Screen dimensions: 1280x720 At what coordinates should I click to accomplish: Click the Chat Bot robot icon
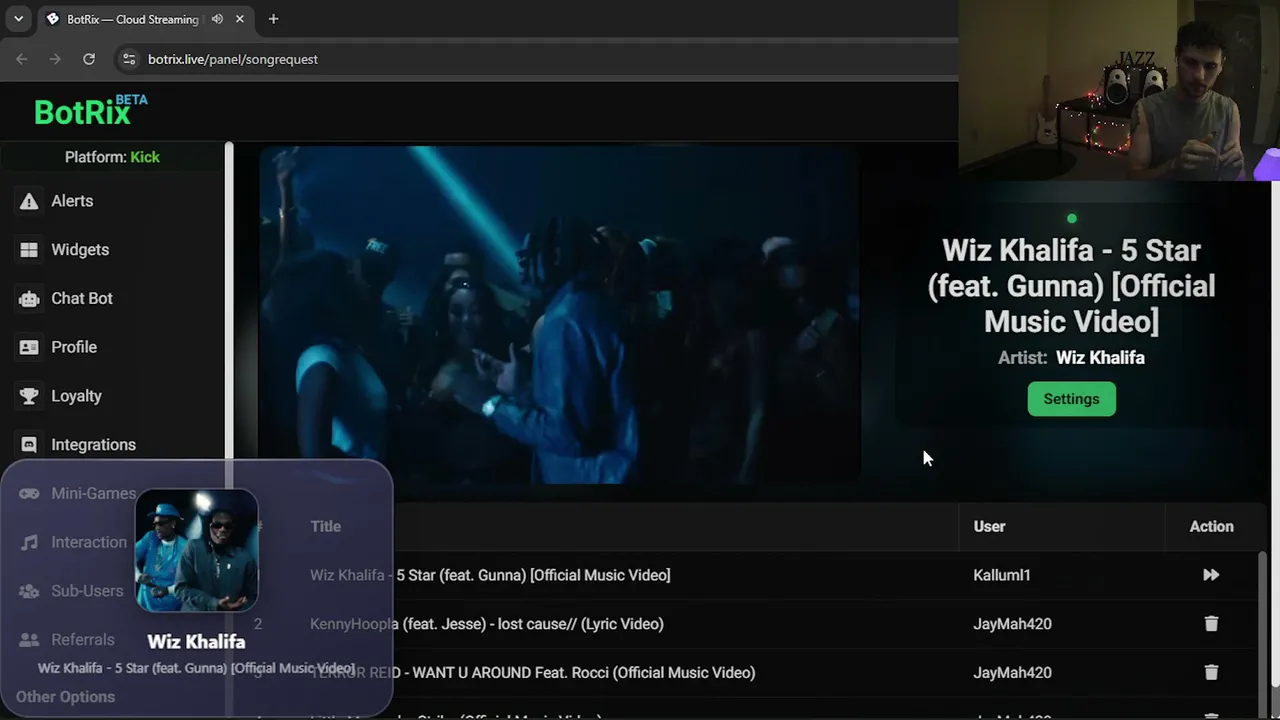(29, 298)
